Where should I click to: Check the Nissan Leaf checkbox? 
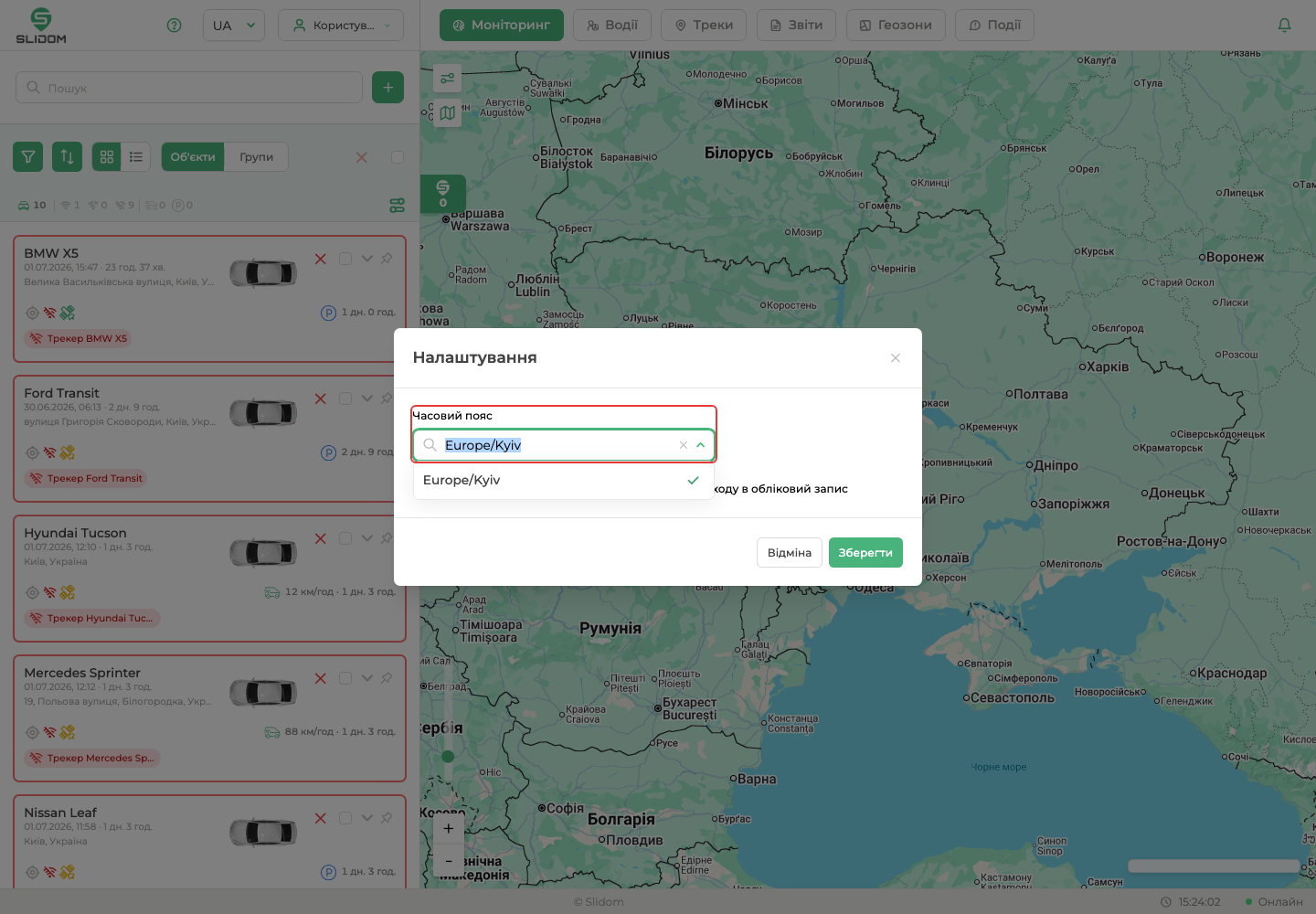345,818
